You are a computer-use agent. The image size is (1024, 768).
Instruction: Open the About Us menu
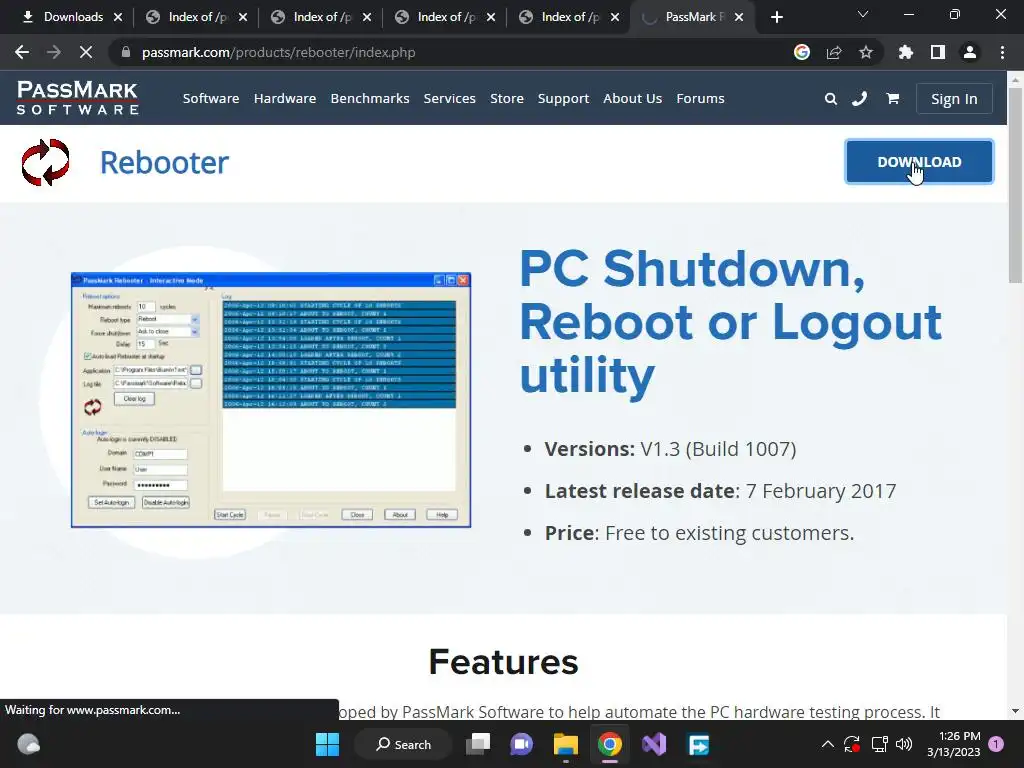click(x=632, y=99)
